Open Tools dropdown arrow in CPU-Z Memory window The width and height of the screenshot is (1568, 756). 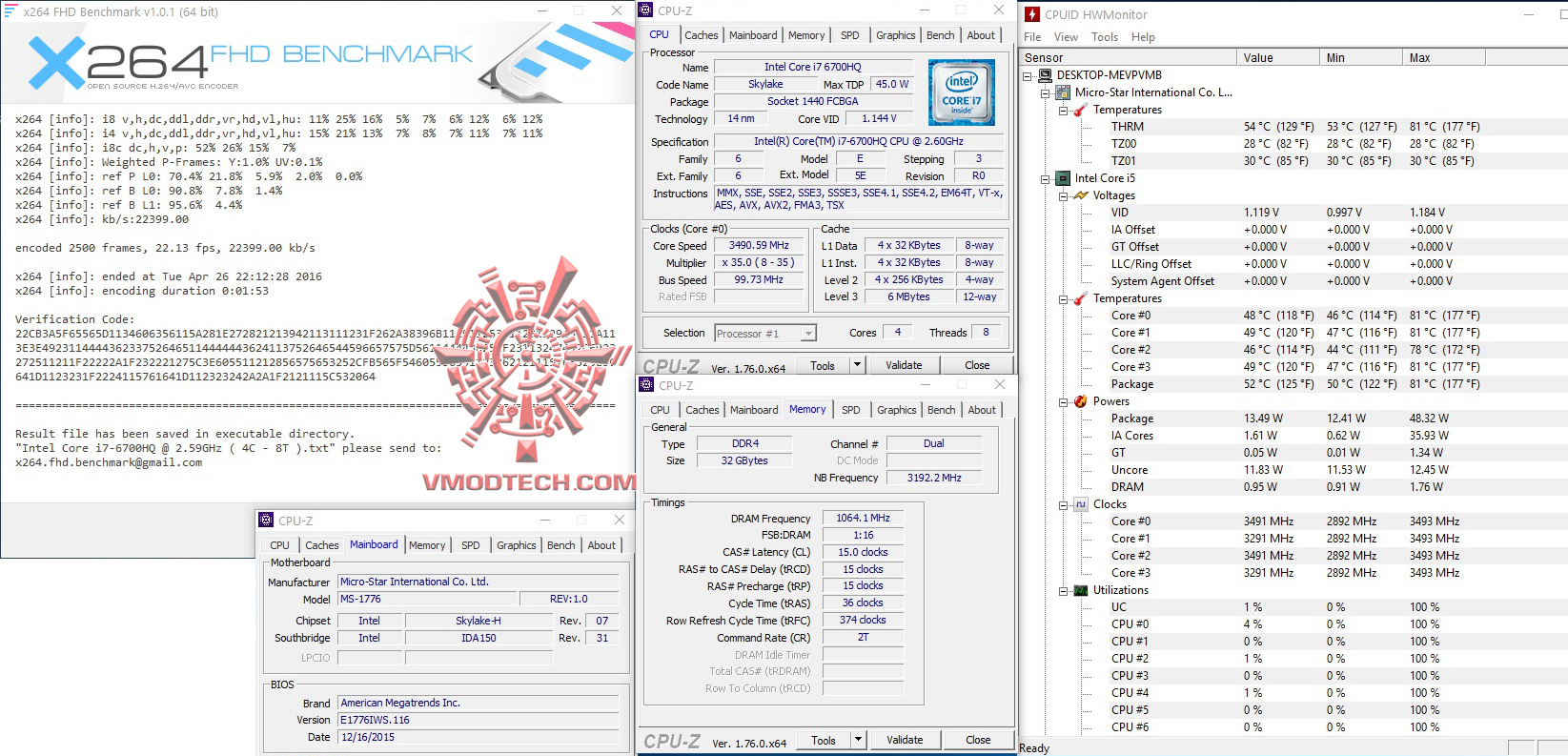tap(858, 740)
